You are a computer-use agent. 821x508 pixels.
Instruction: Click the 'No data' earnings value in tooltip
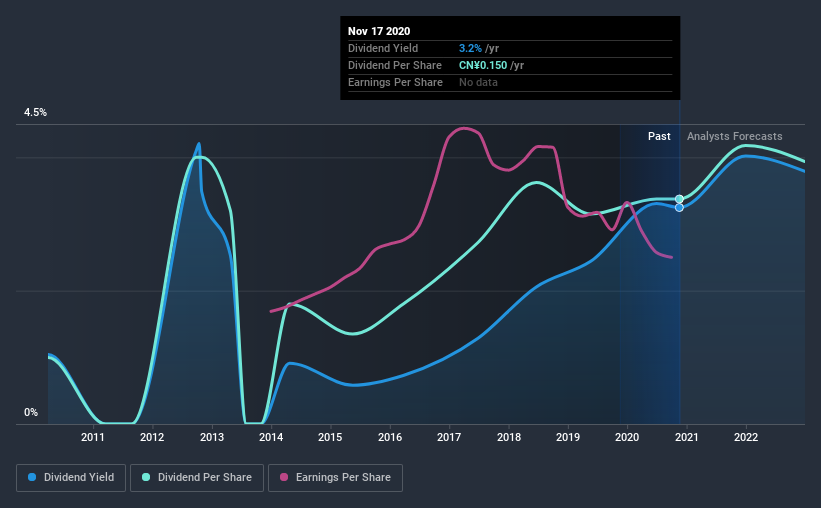pos(478,82)
